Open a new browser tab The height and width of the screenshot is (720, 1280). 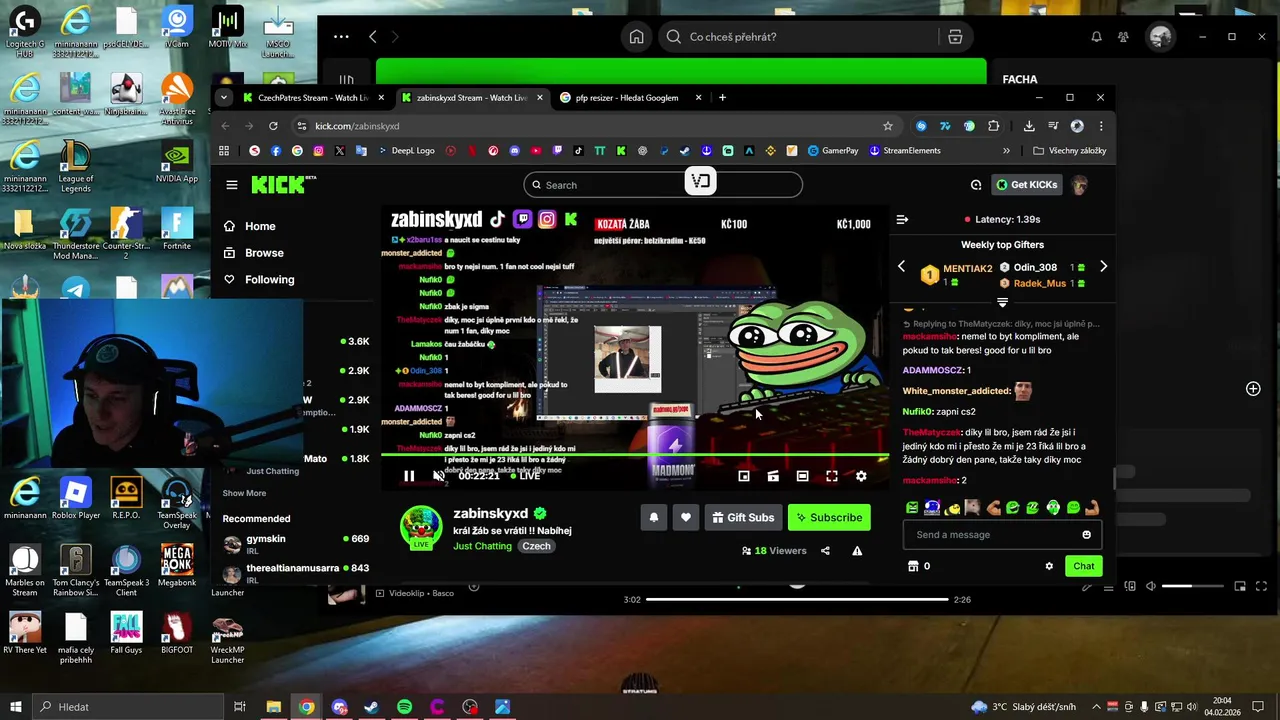[722, 98]
